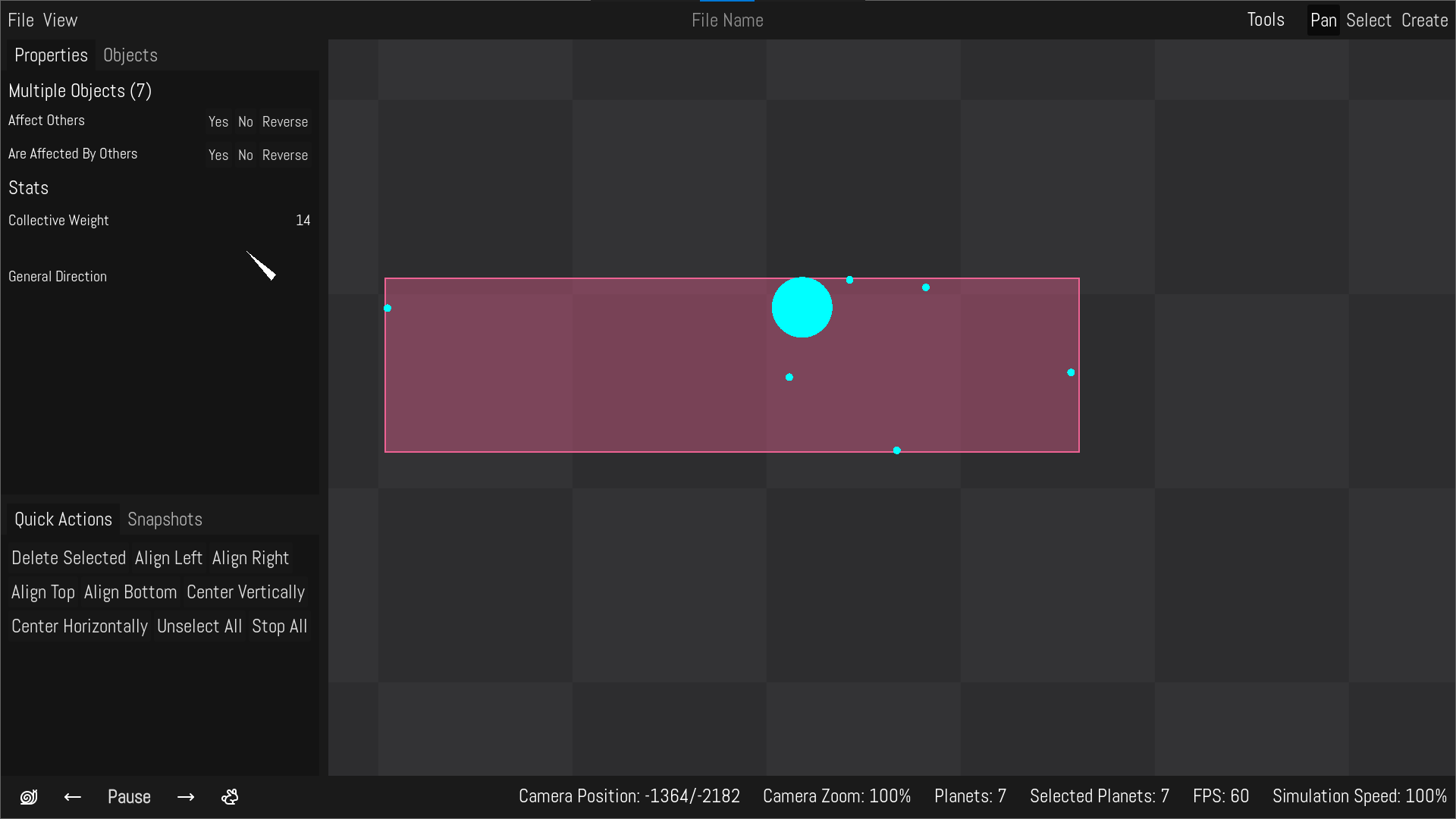
Task: Click the left arrow step-back icon
Action: (73, 797)
